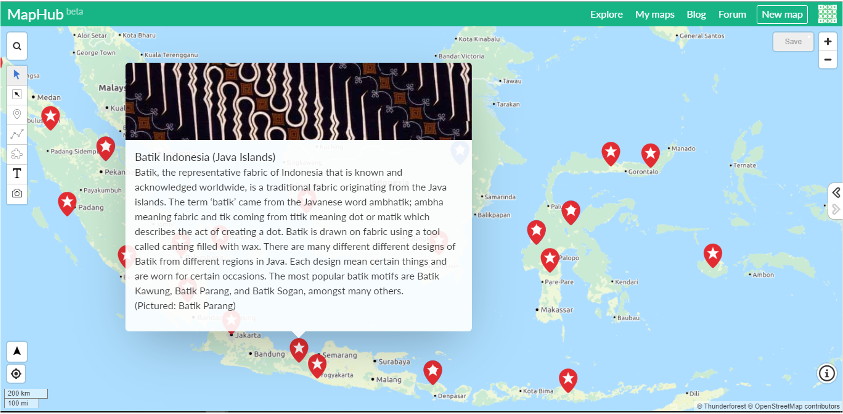Pick the add marker pin tool

coord(17,114)
